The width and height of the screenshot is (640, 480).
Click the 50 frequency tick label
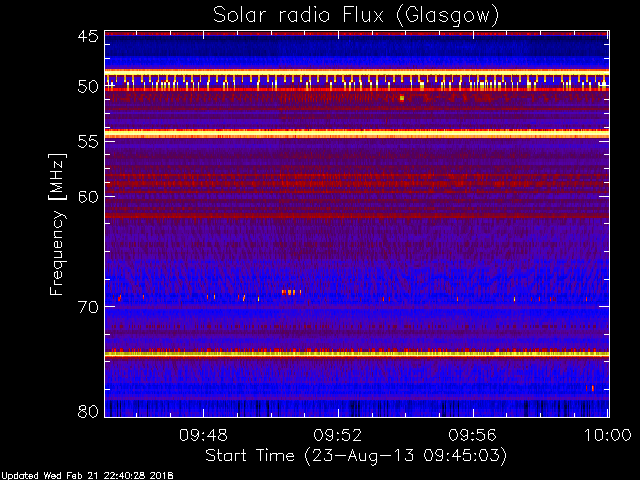pos(88,87)
